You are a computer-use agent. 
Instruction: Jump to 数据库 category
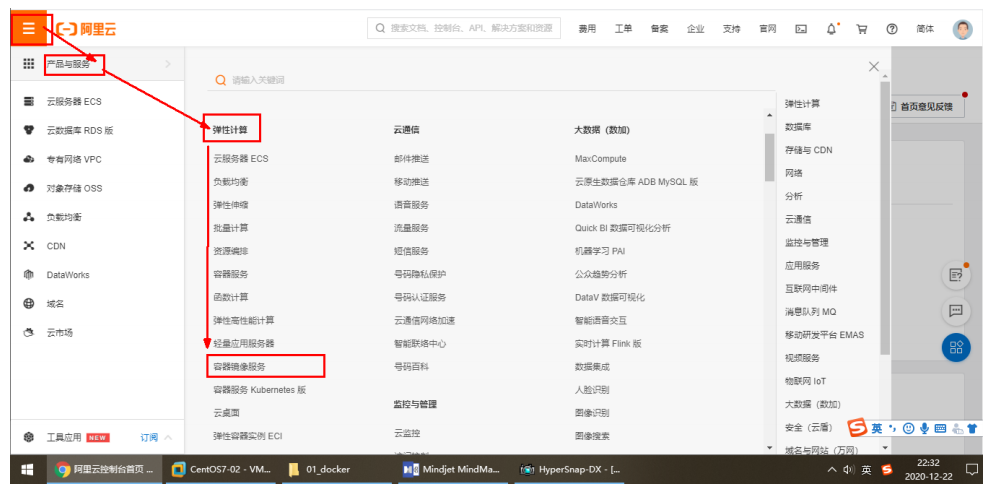coord(798,127)
